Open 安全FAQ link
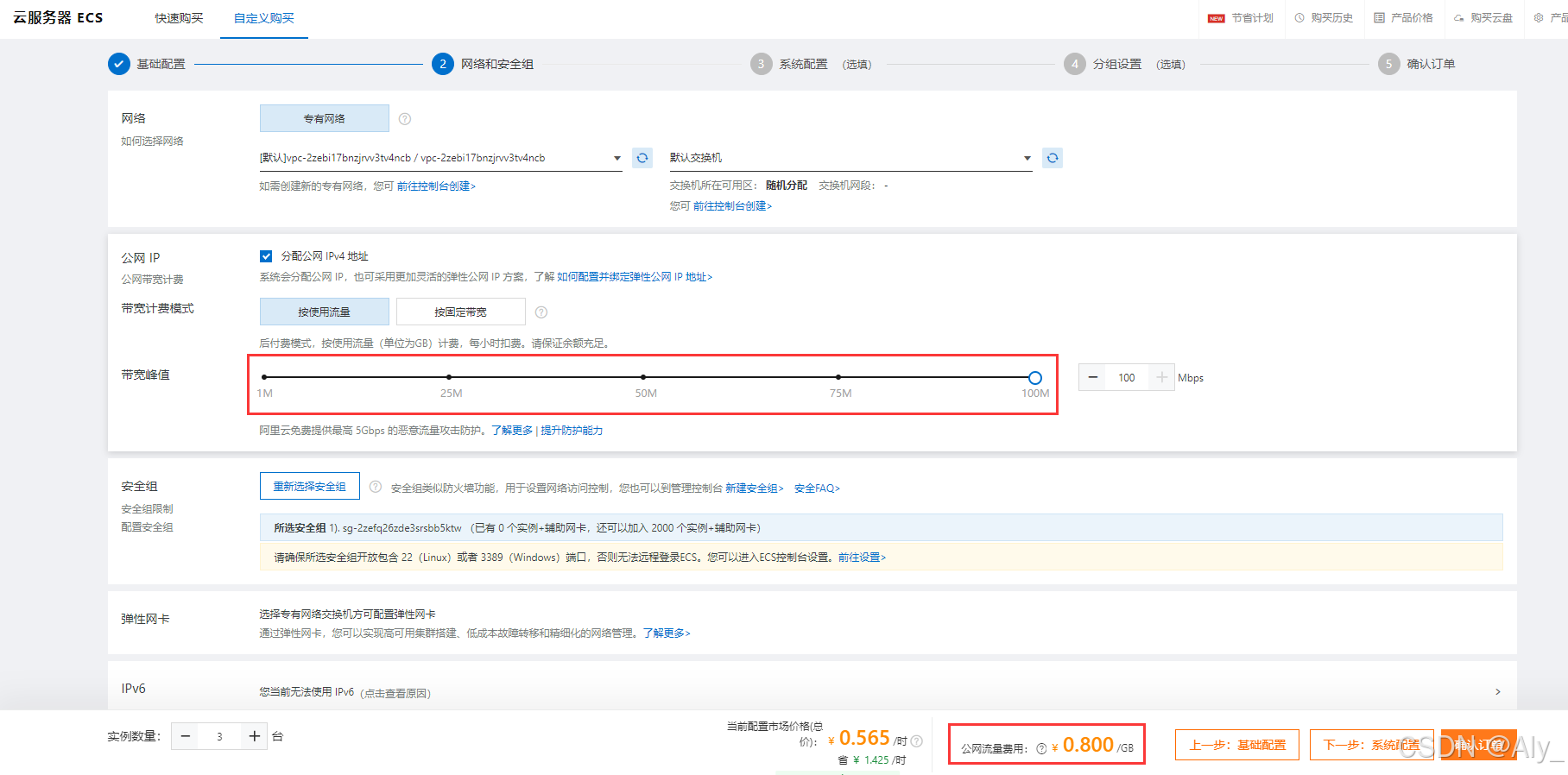This screenshot has height=775, width=1568. coord(817,488)
